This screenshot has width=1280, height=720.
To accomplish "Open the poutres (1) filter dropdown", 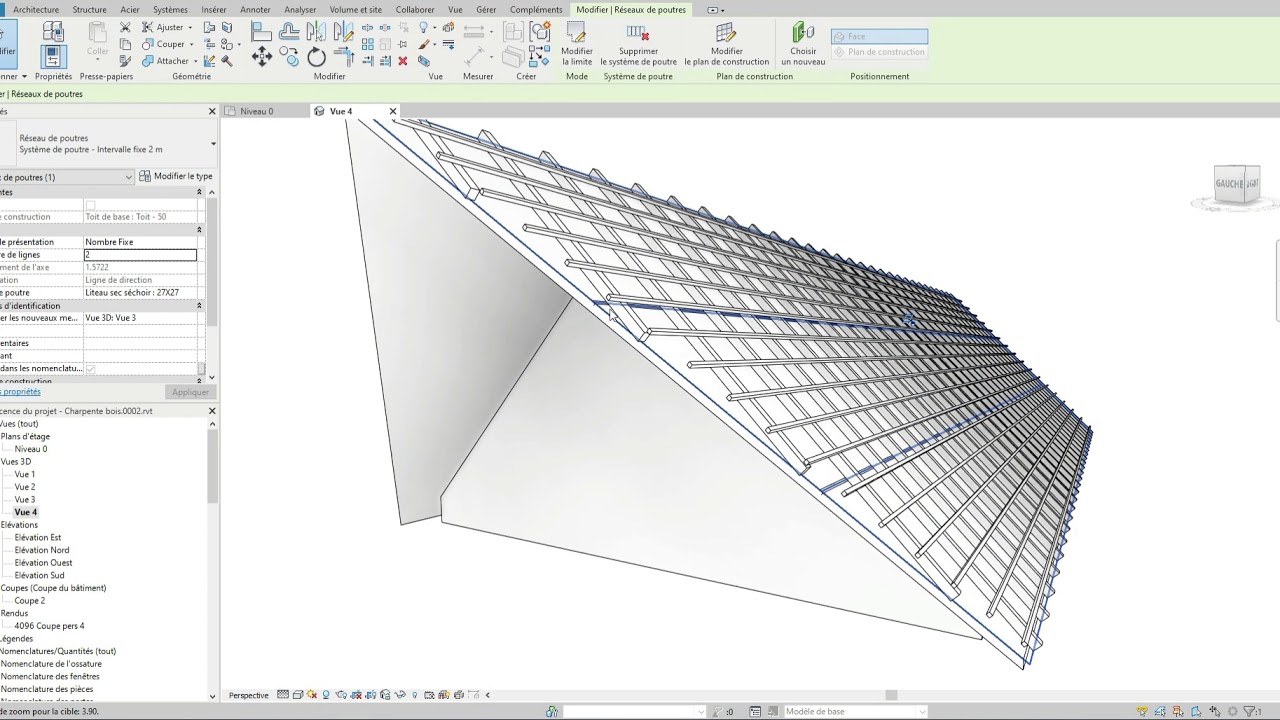I will pos(128,177).
